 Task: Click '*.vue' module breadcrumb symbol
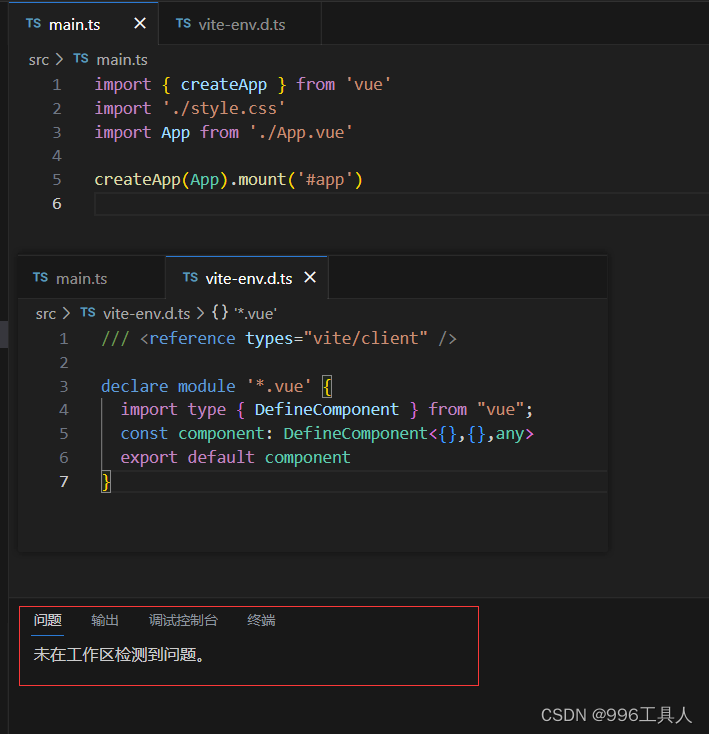coord(255,314)
